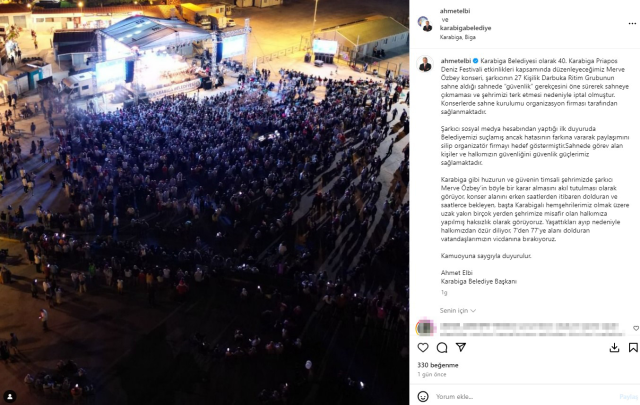Screen dimensions: 640x405
Task: Download post with download arrow icon
Action: pyautogui.click(x=614, y=347)
